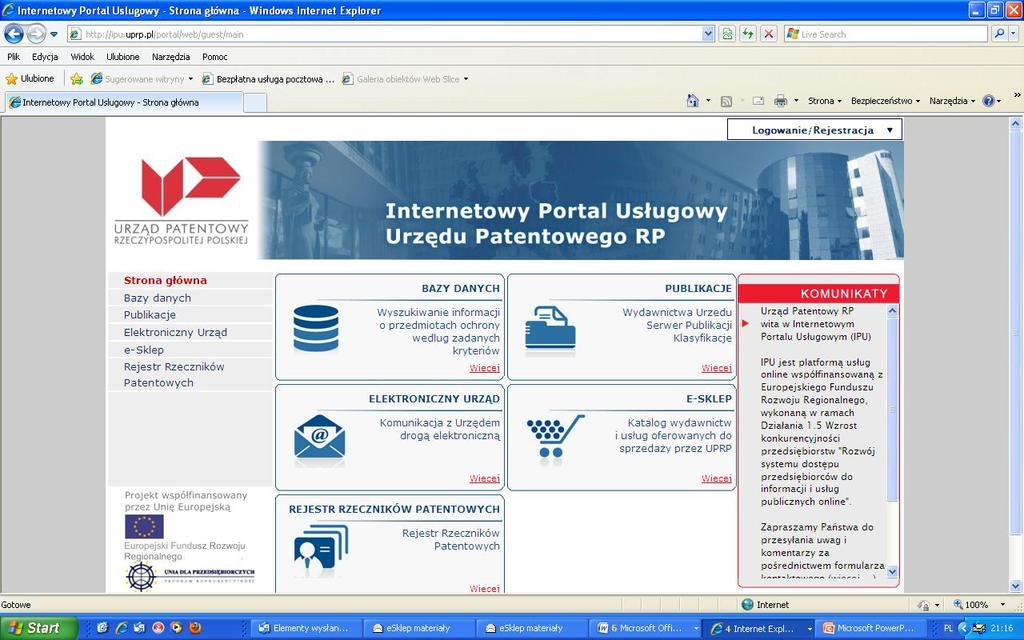Click the Elektroniczny Urząd envelope icon
The width and height of the screenshot is (1024, 640).
319,436
